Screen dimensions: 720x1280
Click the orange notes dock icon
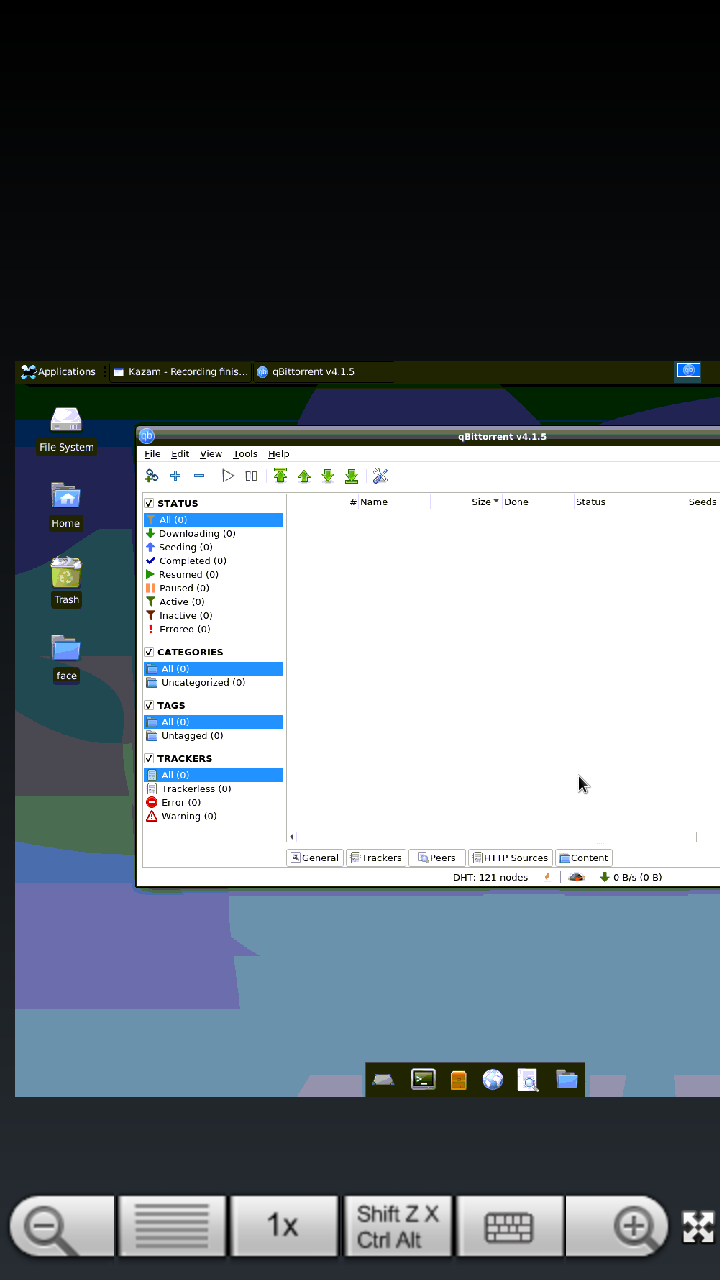[459, 1079]
